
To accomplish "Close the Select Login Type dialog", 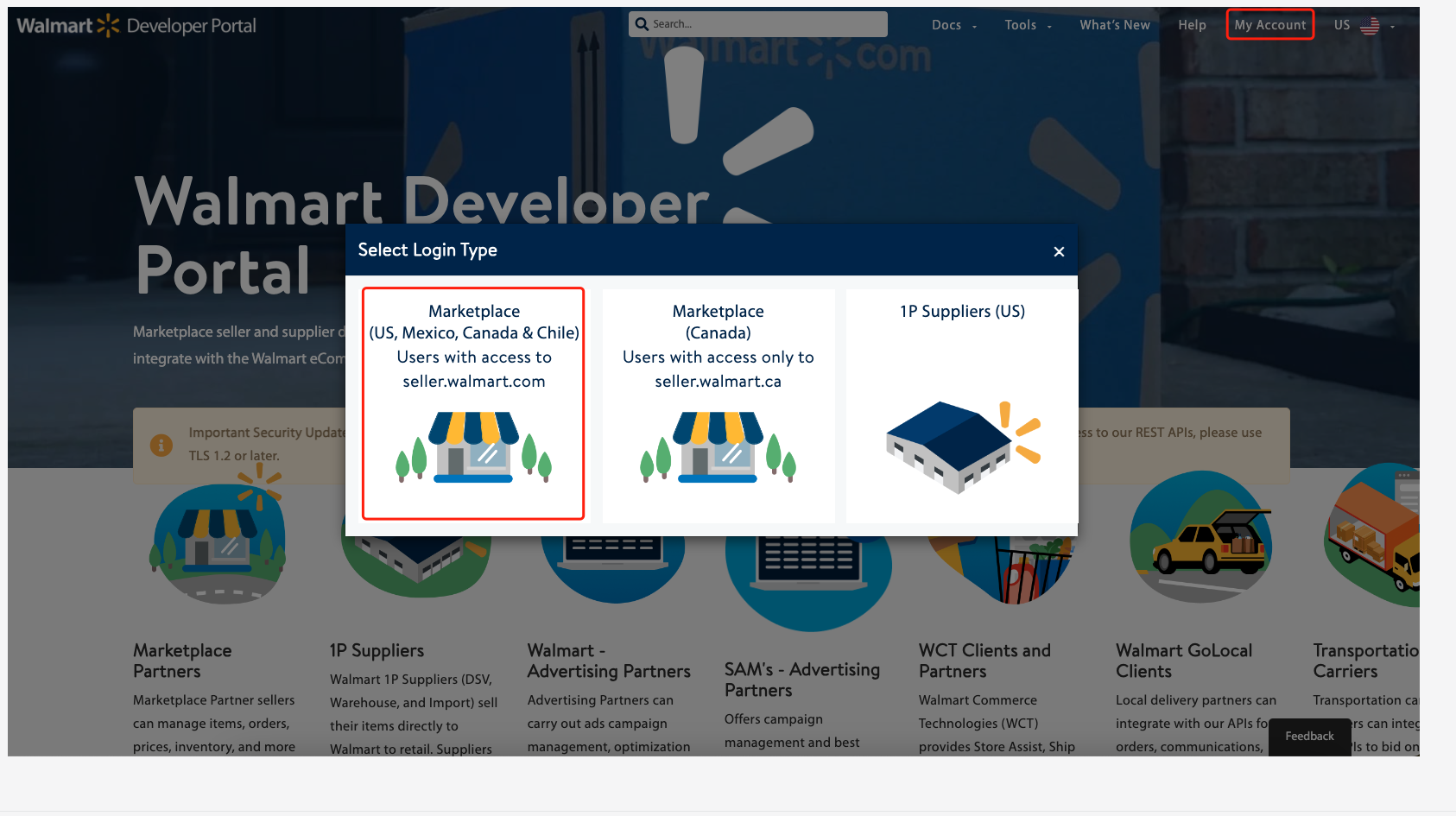I will (x=1059, y=251).
